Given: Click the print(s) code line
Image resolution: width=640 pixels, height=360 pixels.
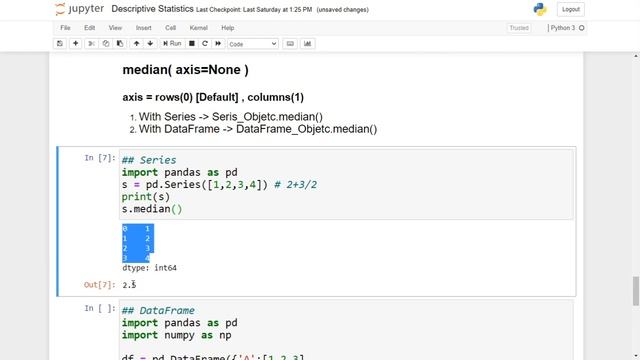Looking at the screenshot, I should point(146,197).
